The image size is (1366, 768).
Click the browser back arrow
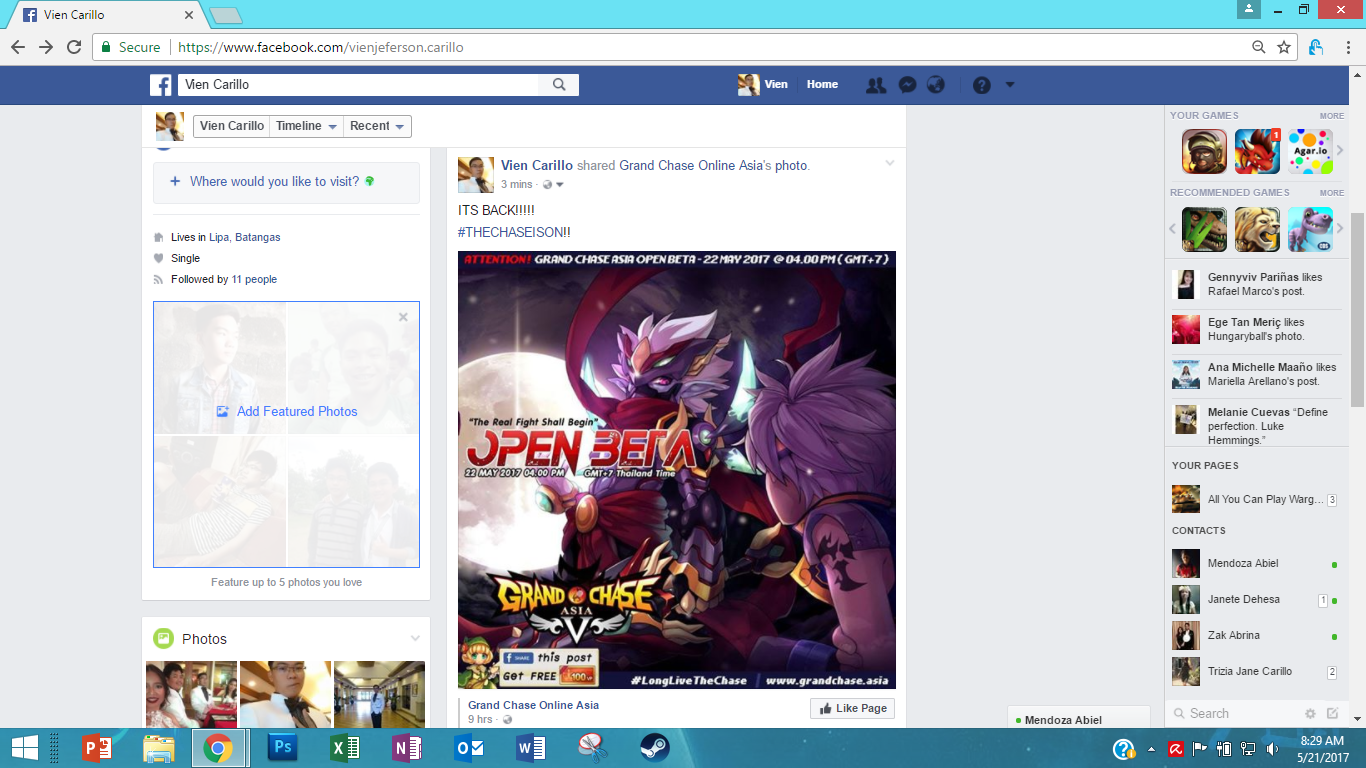click(x=18, y=47)
